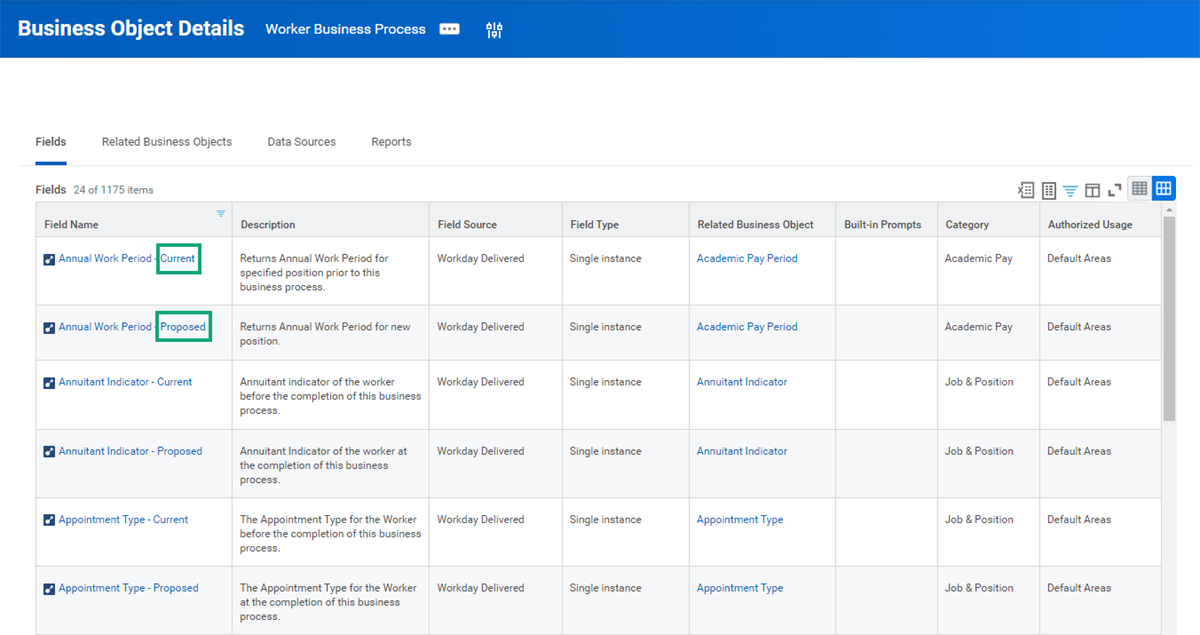
Task: Select Workday Delivered for Appointment Type - Proposed
Action: (x=480, y=588)
